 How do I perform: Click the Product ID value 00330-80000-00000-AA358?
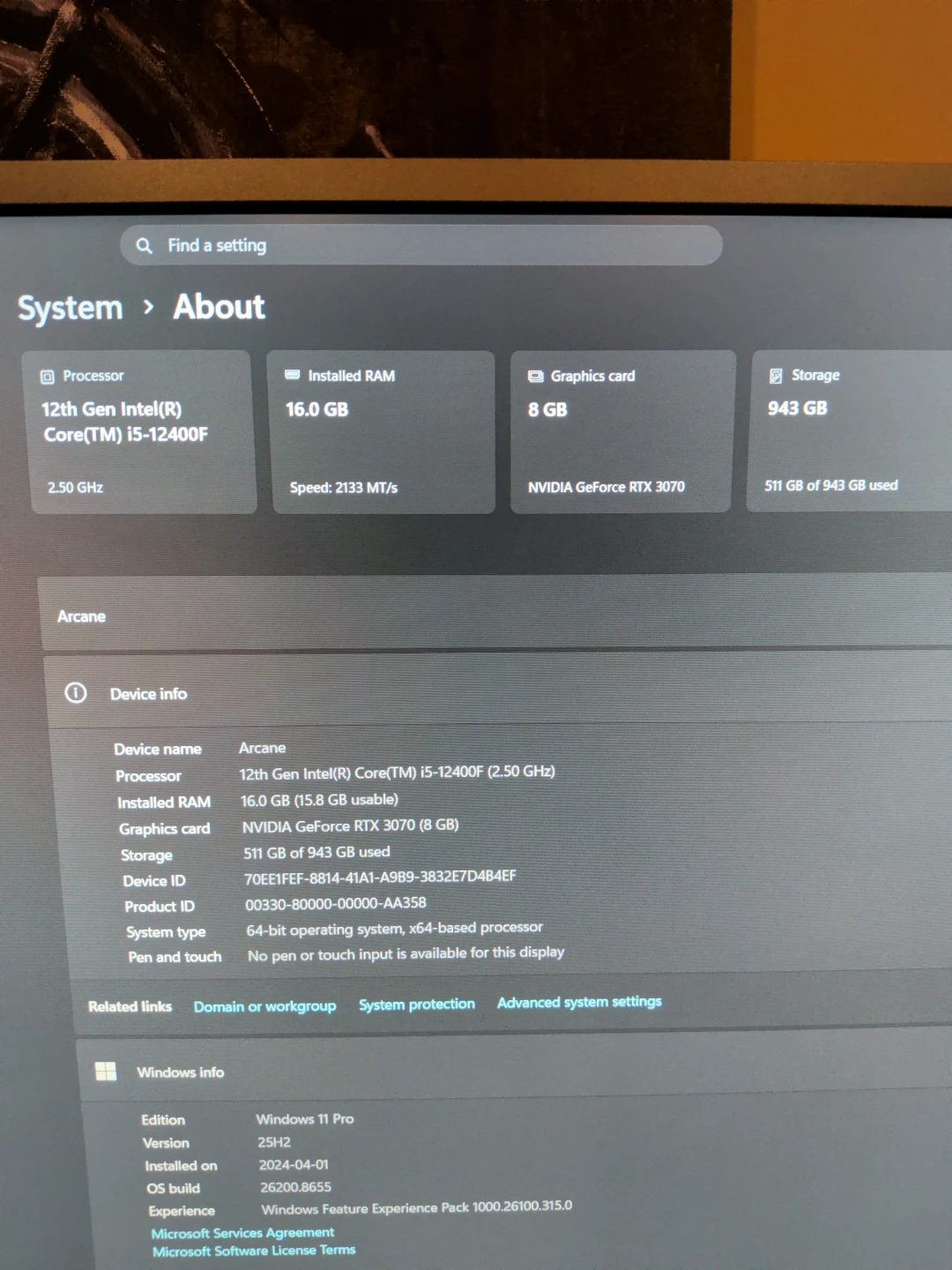tap(336, 903)
